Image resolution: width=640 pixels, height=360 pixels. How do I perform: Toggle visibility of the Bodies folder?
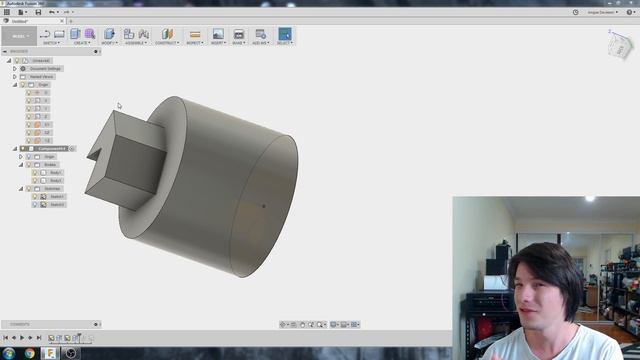click(29, 164)
